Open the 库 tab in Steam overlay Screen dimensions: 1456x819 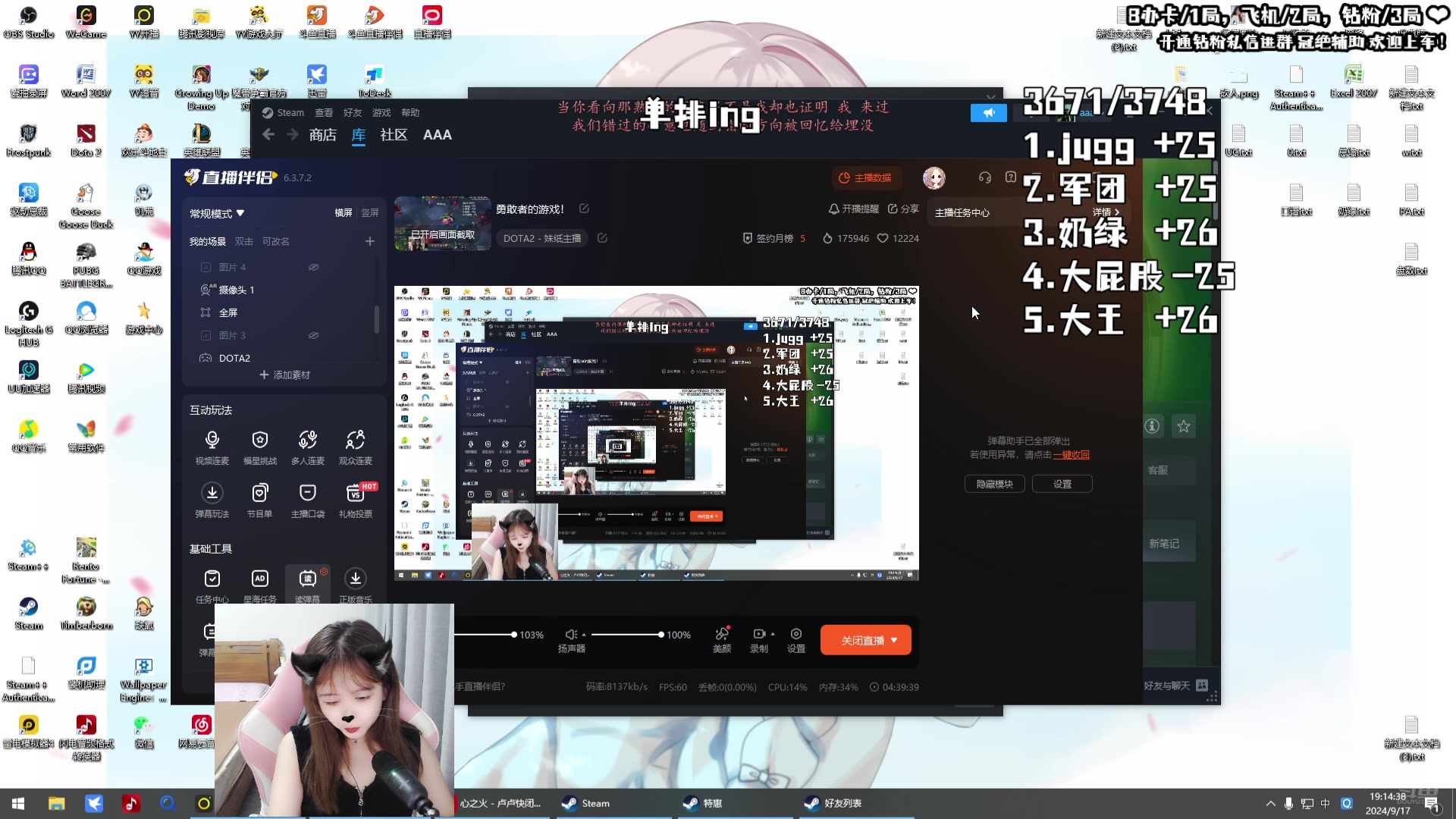(x=358, y=134)
